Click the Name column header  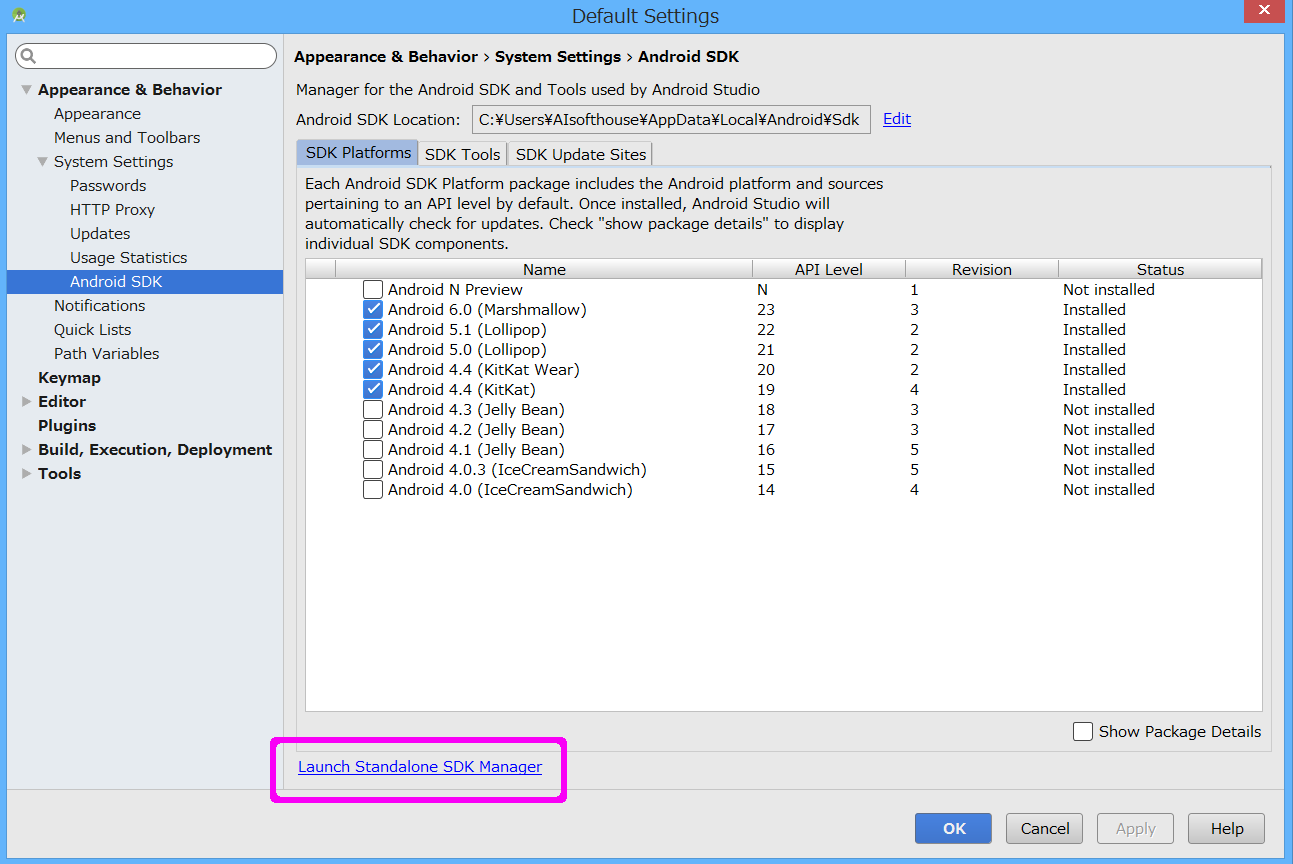pos(544,269)
